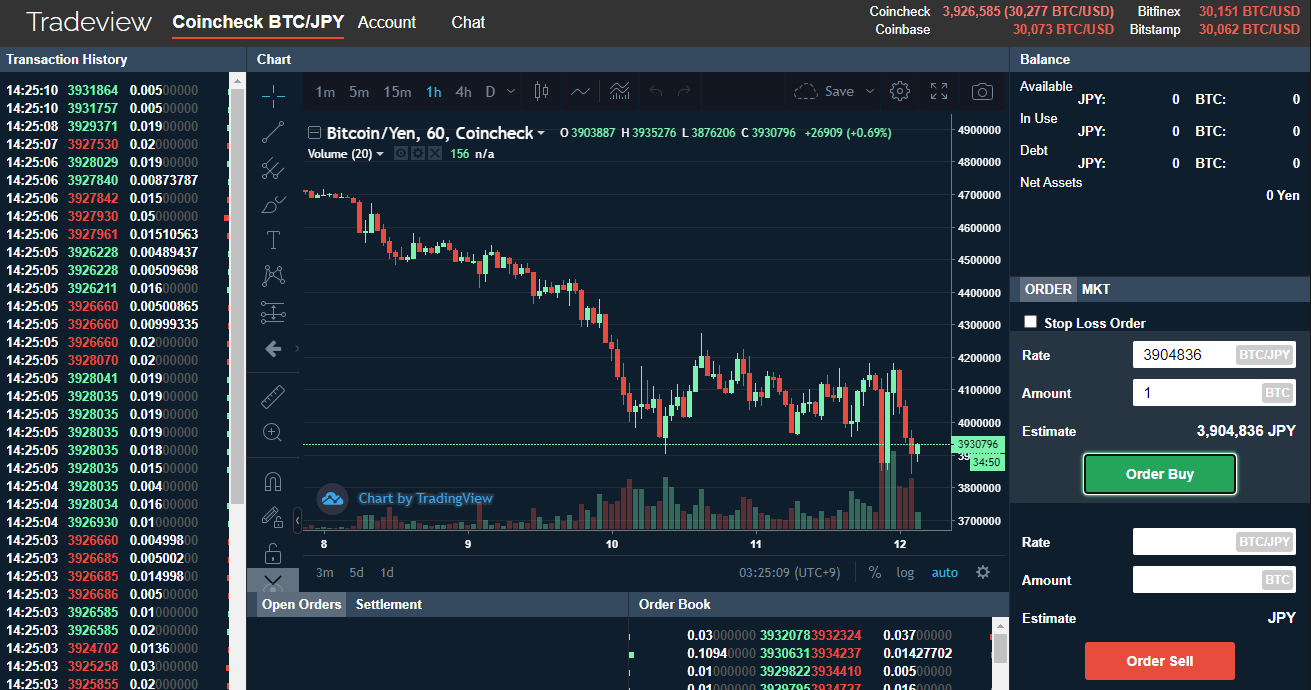Click the buy Rate input field
Image resolution: width=1311 pixels, height=690 pixels.
pos(1214,355)
